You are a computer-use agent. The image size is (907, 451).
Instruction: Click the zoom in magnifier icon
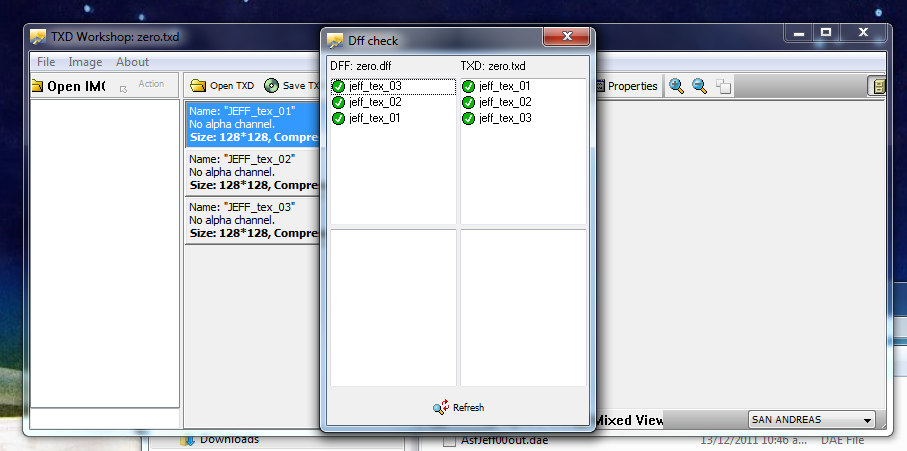(676, 86)
